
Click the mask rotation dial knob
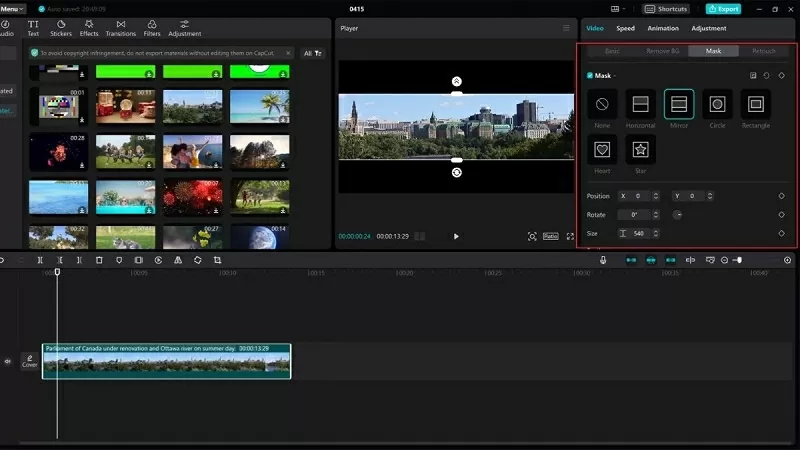677,215
